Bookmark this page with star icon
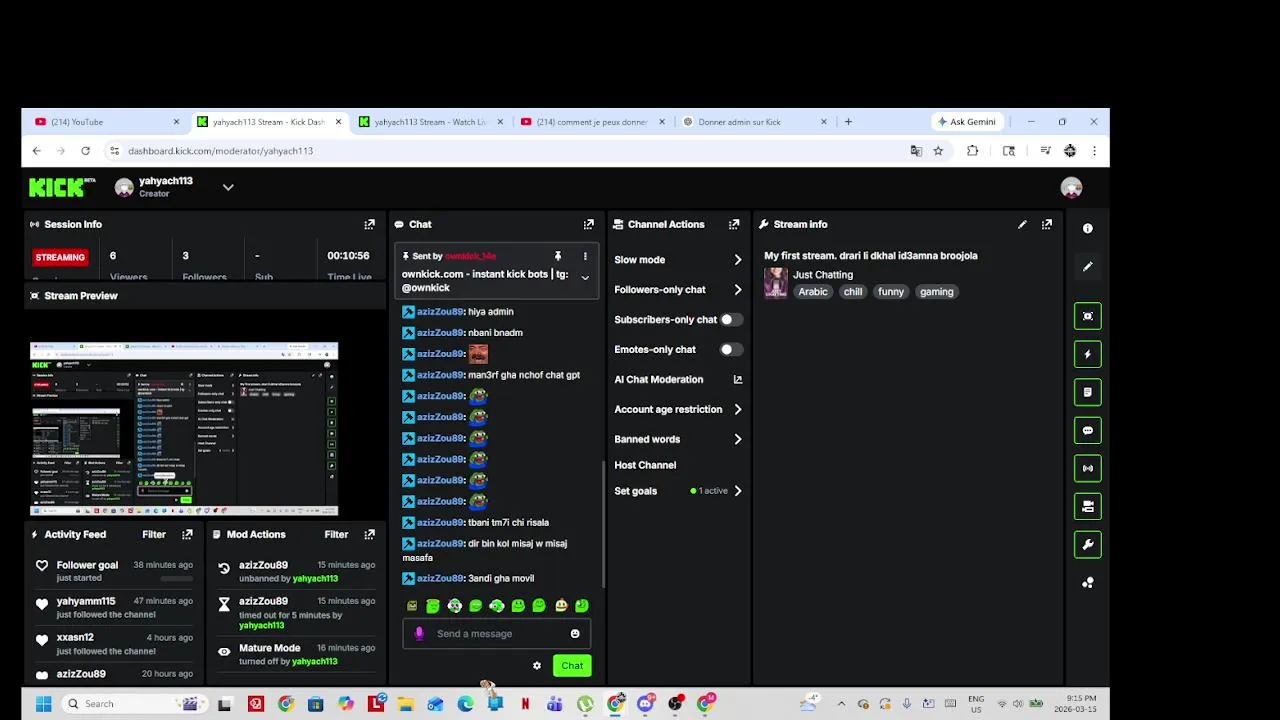Image resolution: width=1280 pixels, height=720 pixels. point(938,151)
